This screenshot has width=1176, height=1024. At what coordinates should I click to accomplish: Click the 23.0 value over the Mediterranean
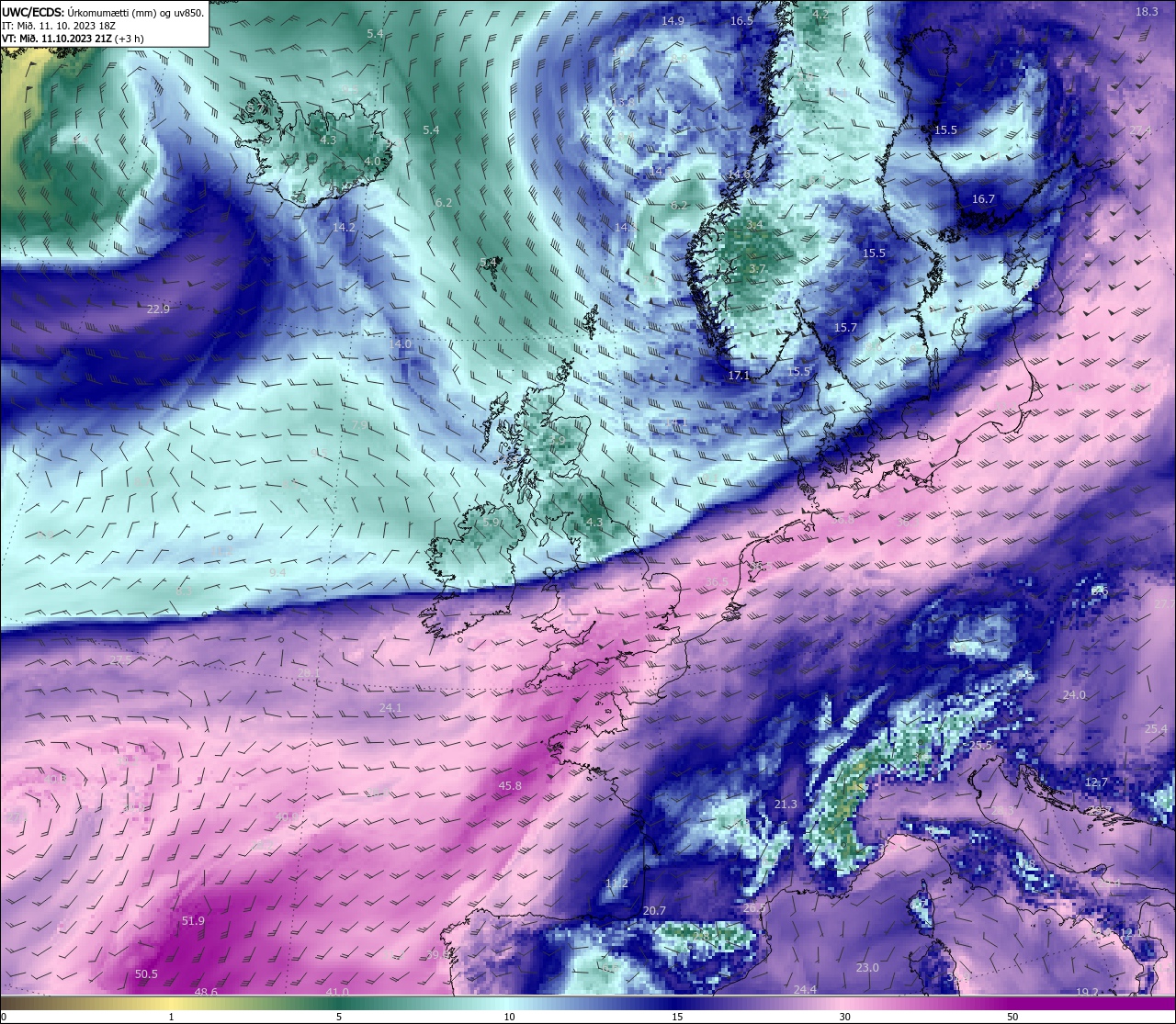click(x=867, y=968)
